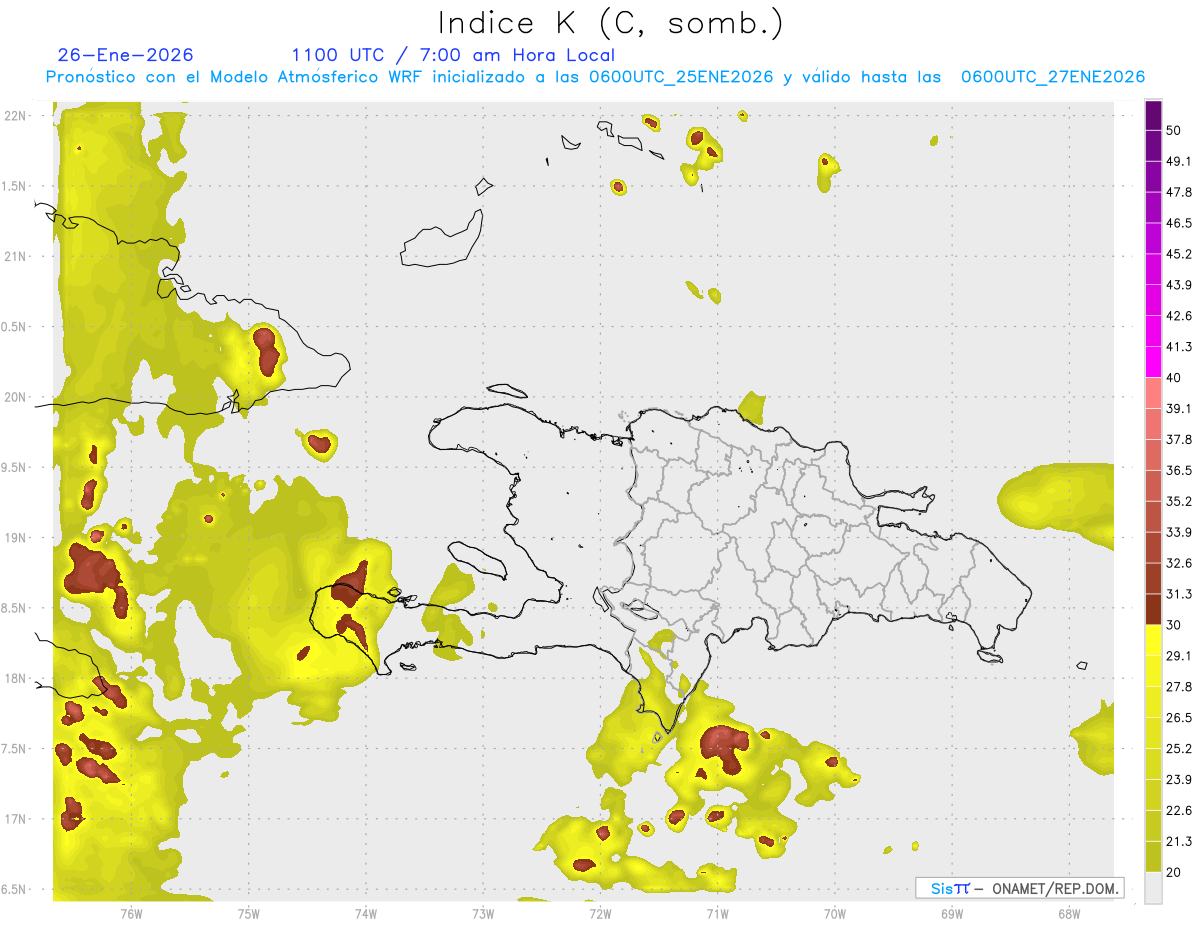Image resolution: width=1200 pixels, height=927 pixels.
Task: Click the "9.5N" latitude axis label
Action: pos(14,467)
